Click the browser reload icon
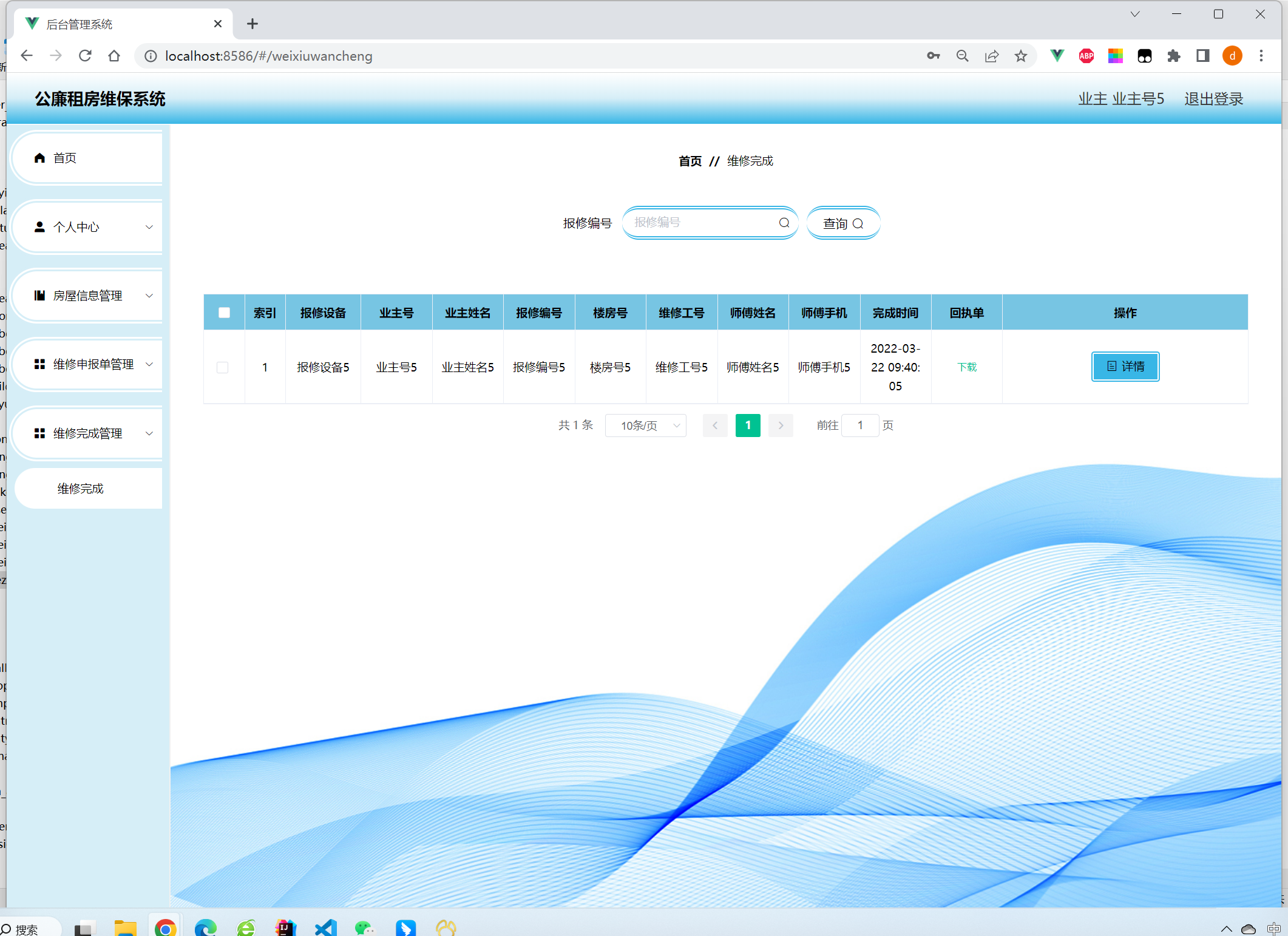This screenshot has width=1288, height=936. (85, 56)
